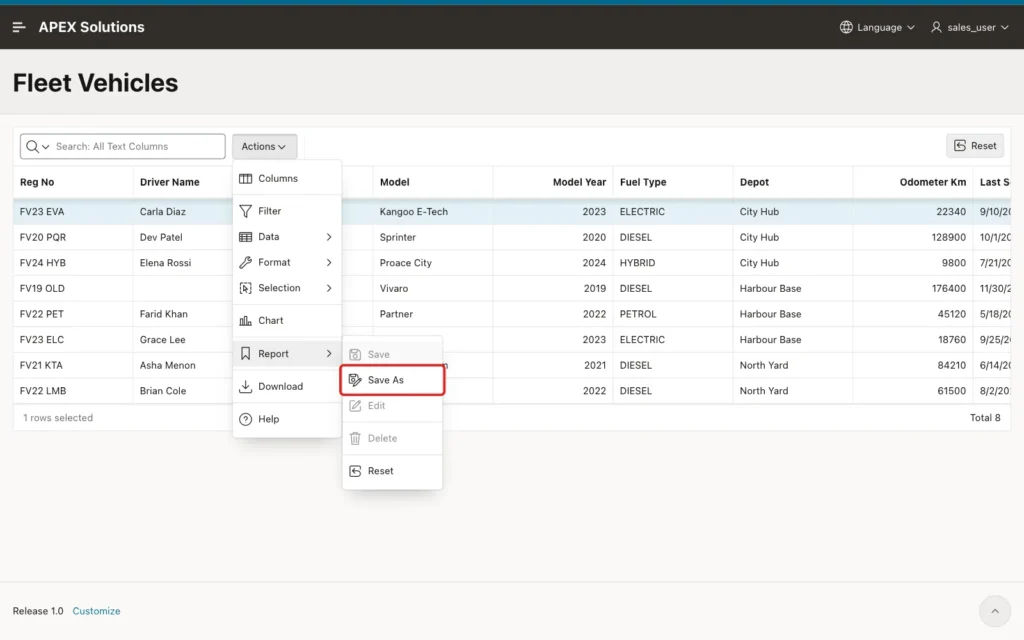Open the sales_user account dropdown

coord(970,27)
